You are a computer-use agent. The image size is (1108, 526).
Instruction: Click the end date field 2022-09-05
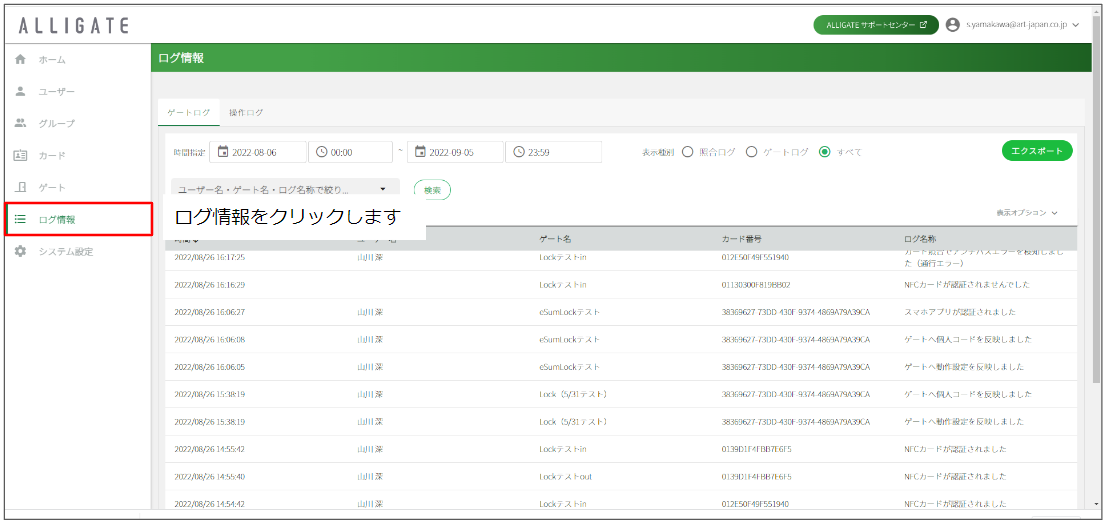pos(456,152)
